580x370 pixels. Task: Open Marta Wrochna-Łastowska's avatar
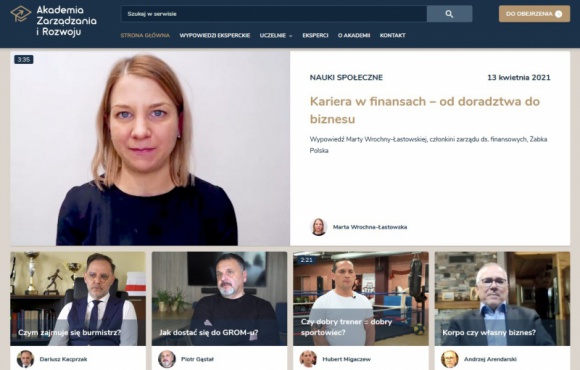coord(318,227)
